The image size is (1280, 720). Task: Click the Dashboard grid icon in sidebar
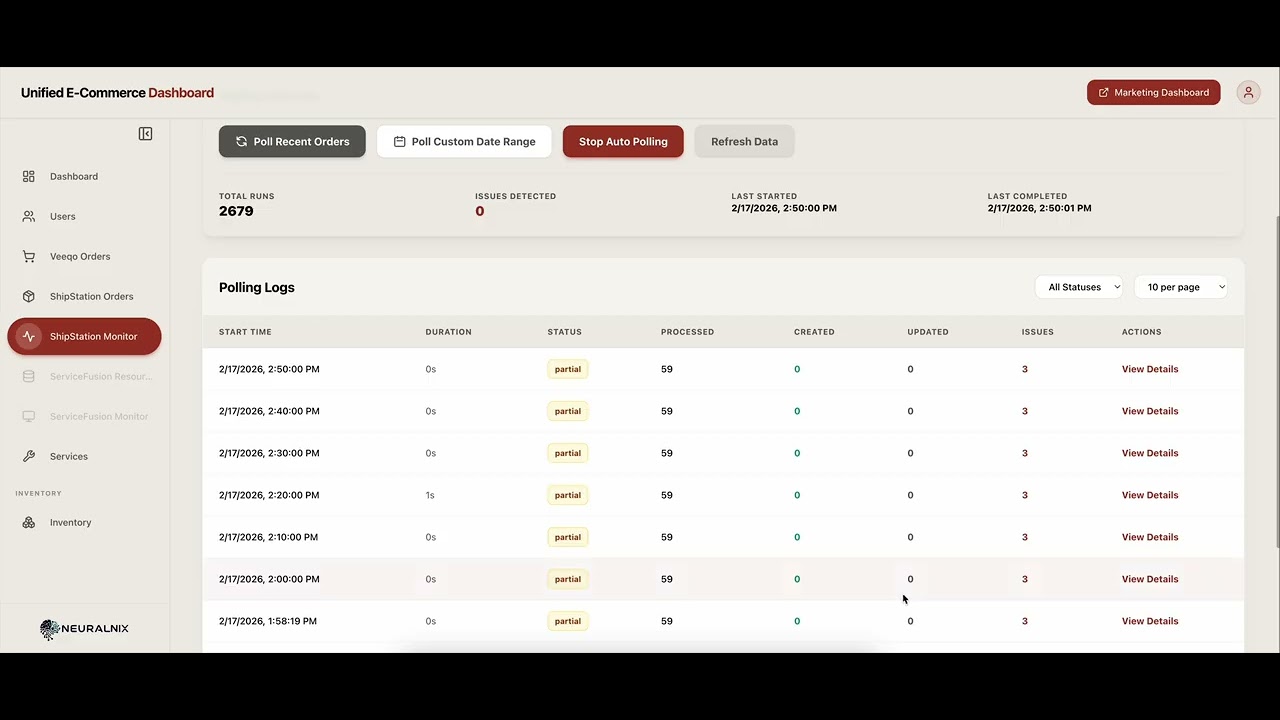click(29, 176)
